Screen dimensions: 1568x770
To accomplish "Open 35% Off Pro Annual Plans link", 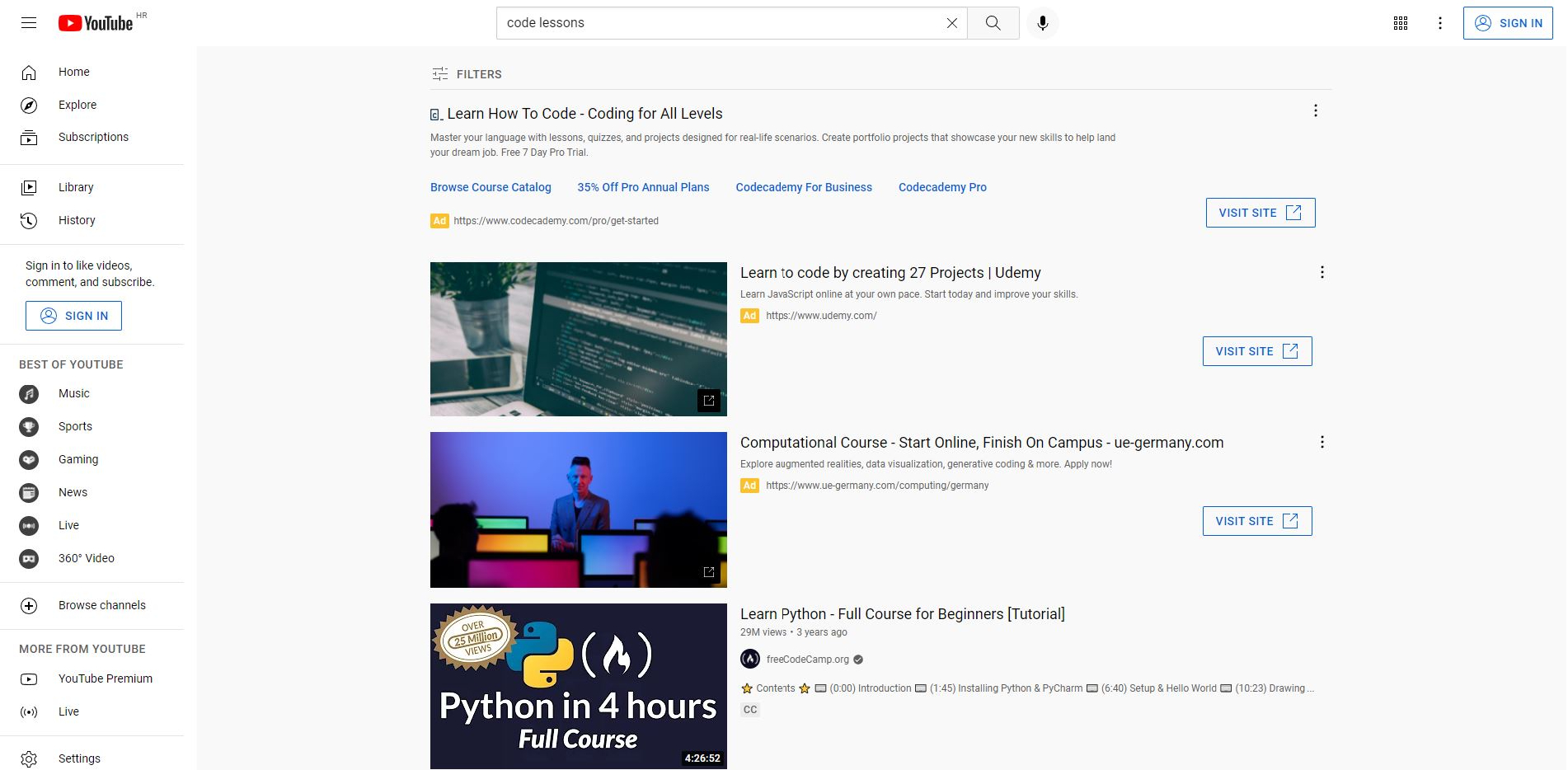I will [643, 187].
